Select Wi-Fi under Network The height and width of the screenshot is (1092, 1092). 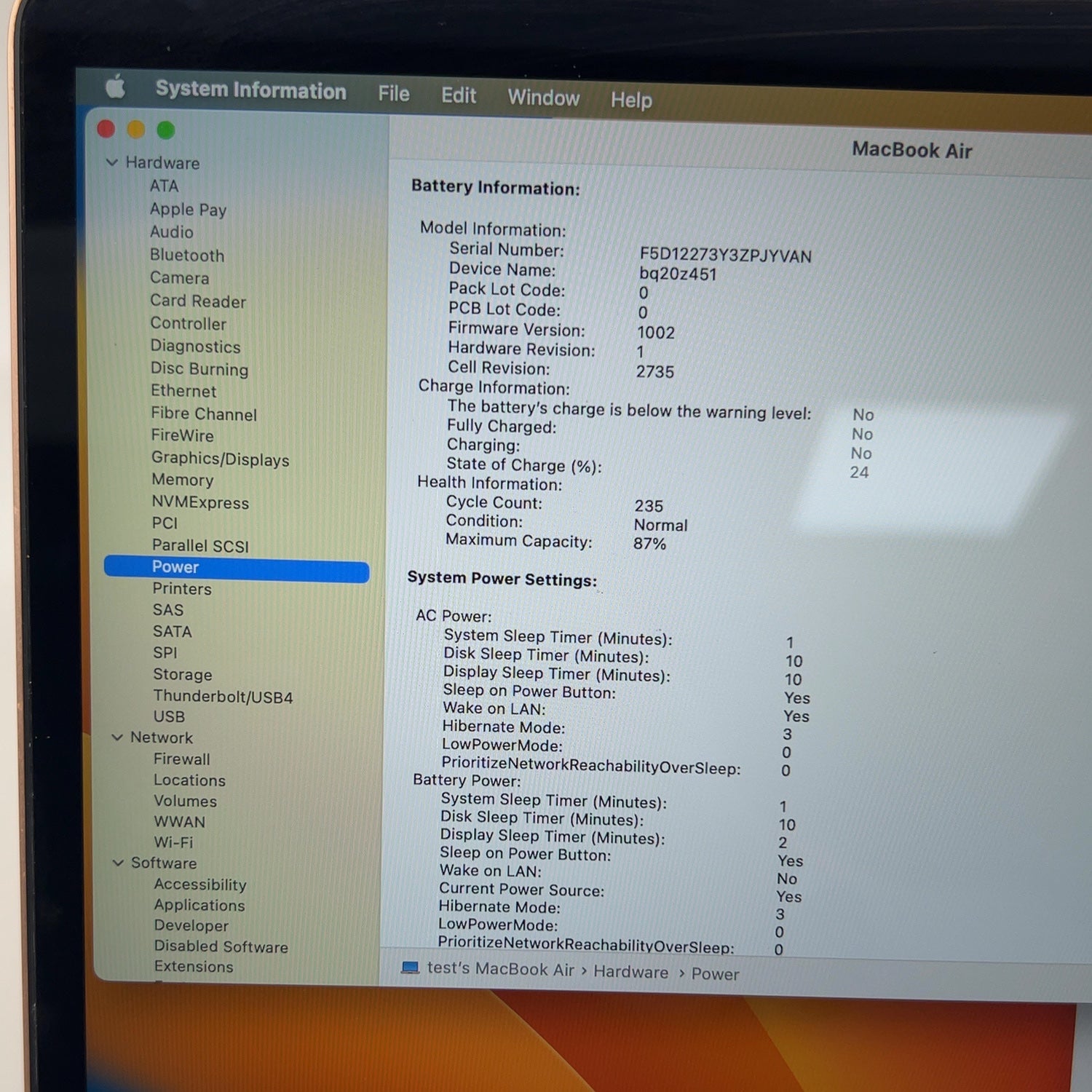(173, 842)
